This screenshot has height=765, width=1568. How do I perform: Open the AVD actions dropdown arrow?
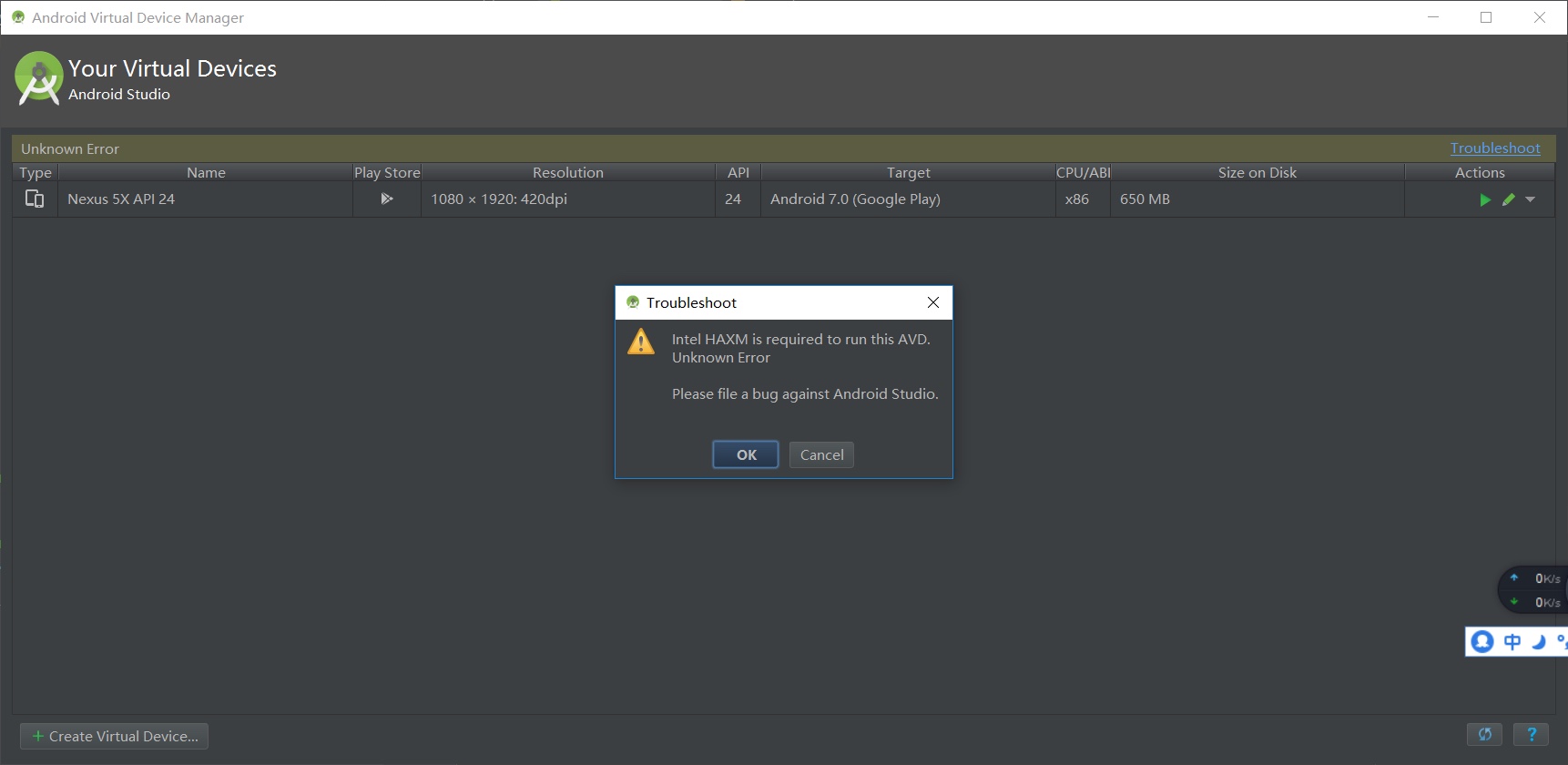coord(1531,199)
